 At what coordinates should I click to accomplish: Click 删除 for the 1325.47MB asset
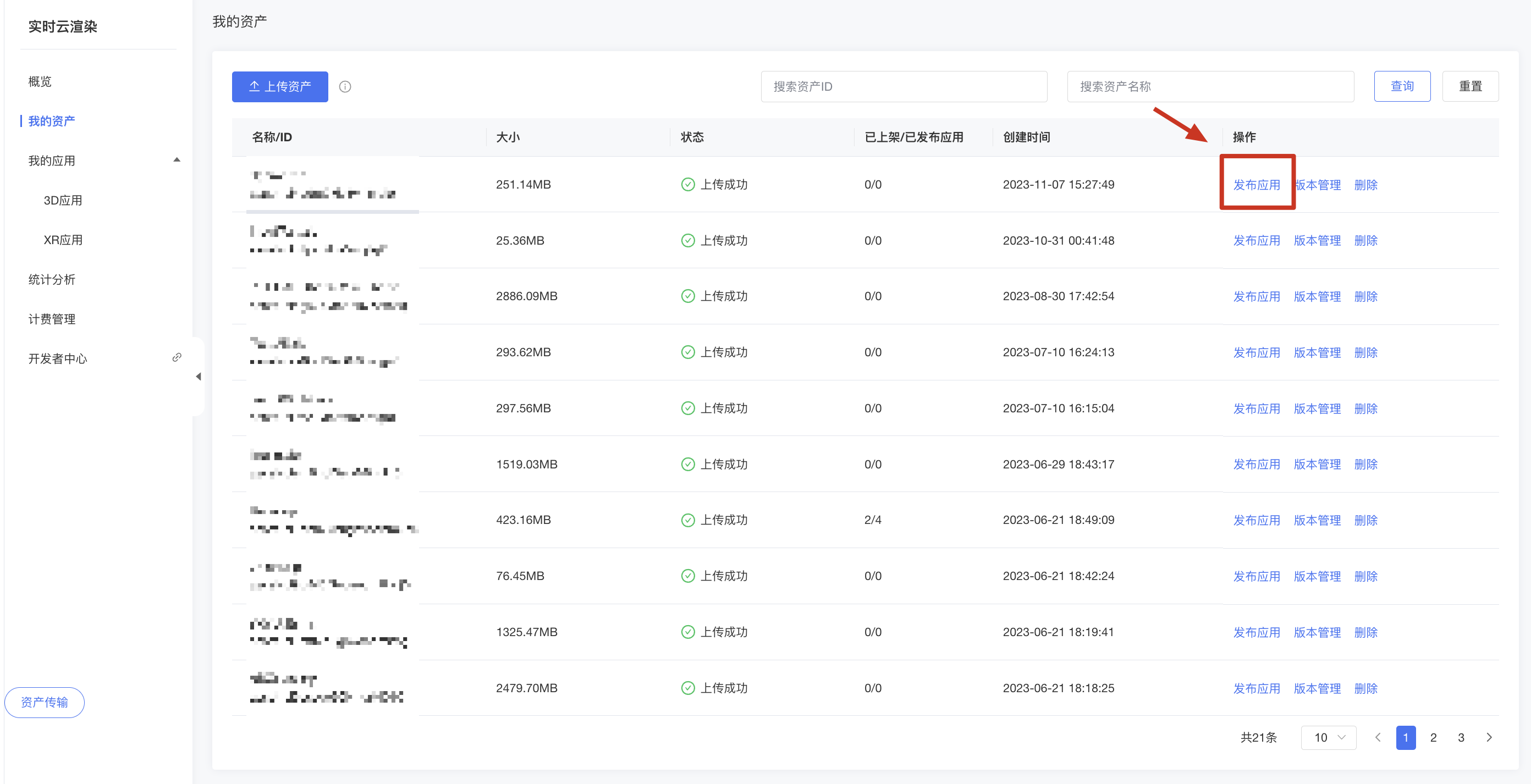coord(1366,632)
